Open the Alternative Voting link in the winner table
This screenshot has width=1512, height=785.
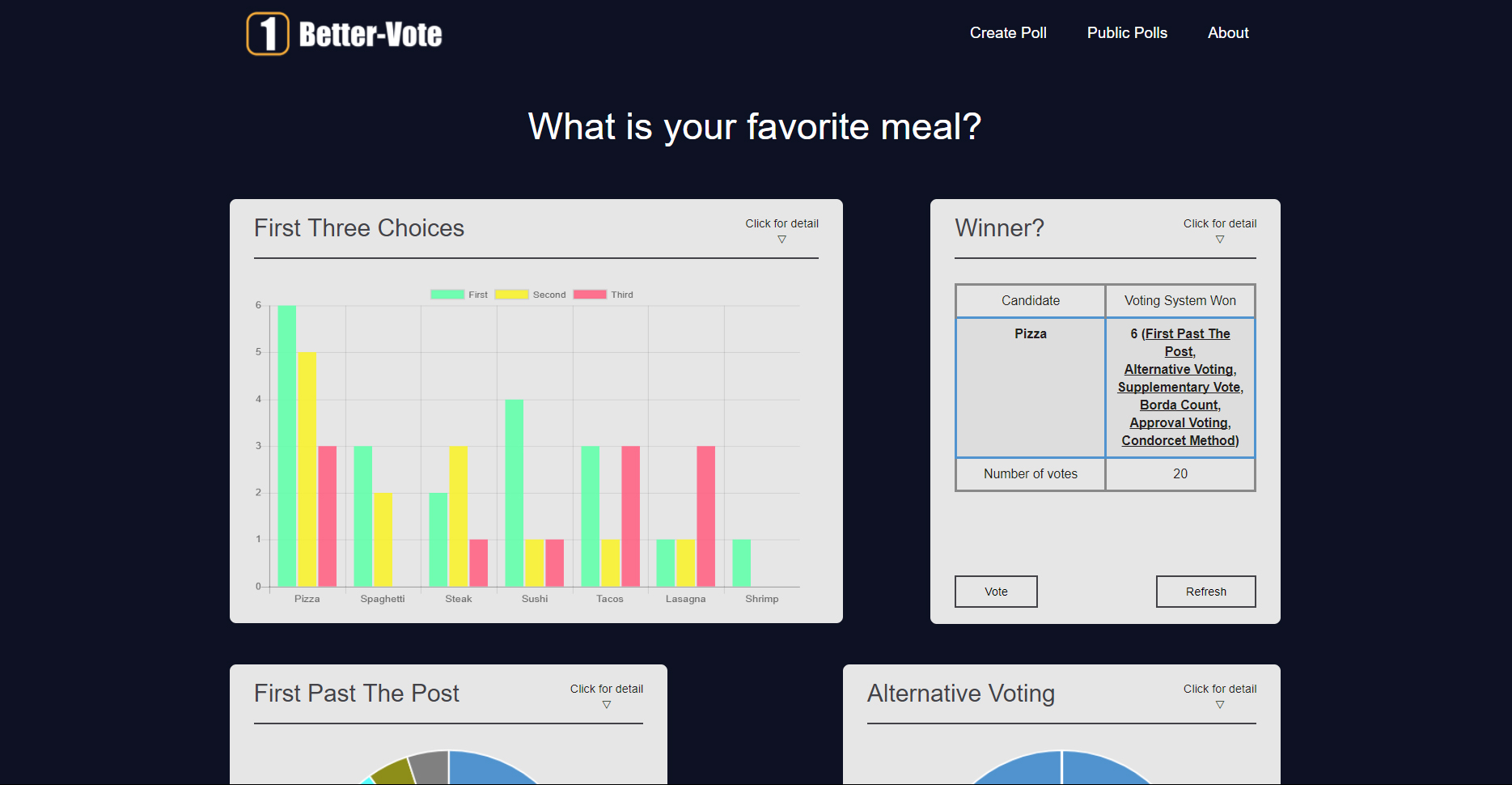click(1179, 369)
